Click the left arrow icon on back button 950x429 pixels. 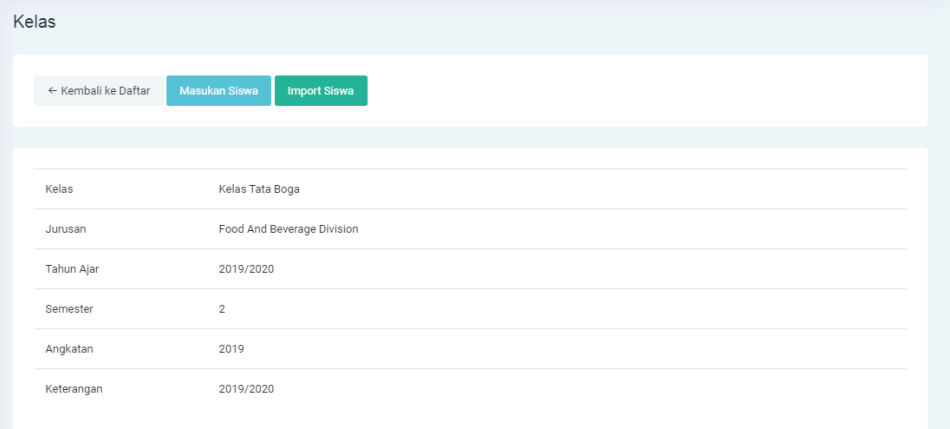pos(52,91)
